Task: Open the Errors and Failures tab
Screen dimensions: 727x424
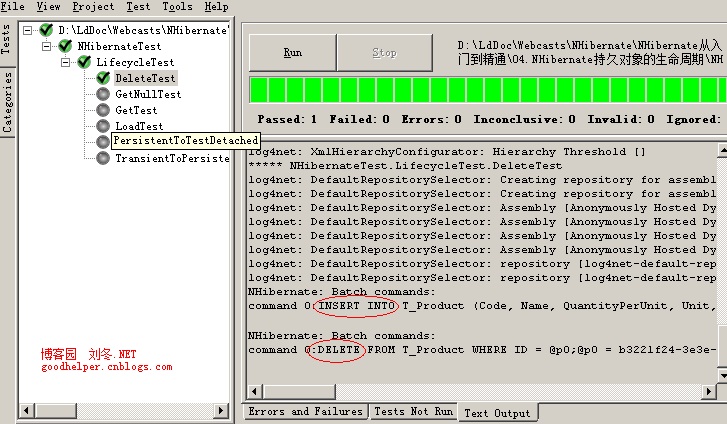Action: click(305, 411)
